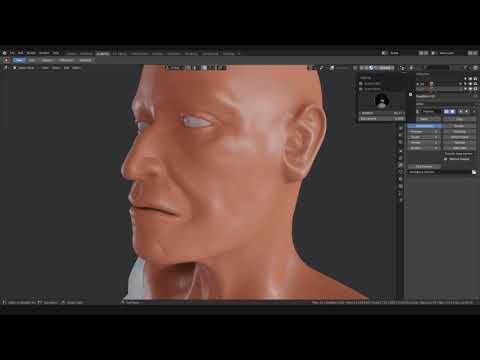Switch viewport shading to solid
This screenshot has height=360, width=480.
[x=366, y=68]
